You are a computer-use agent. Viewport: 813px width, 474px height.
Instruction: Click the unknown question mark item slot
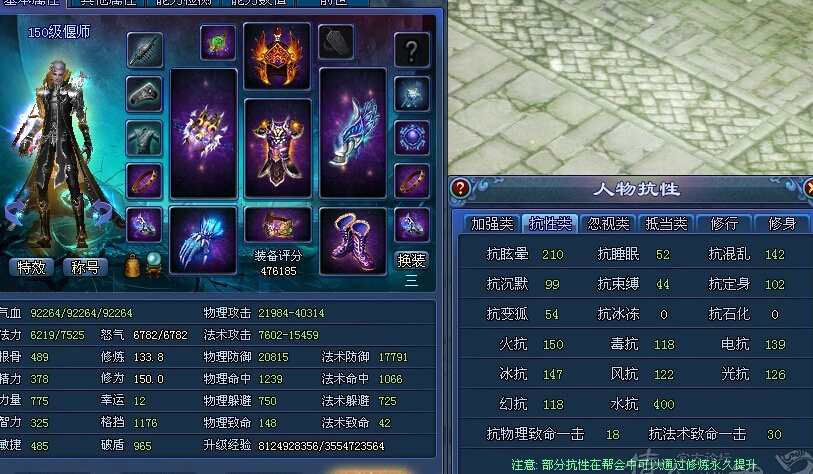tap(412, 50)
